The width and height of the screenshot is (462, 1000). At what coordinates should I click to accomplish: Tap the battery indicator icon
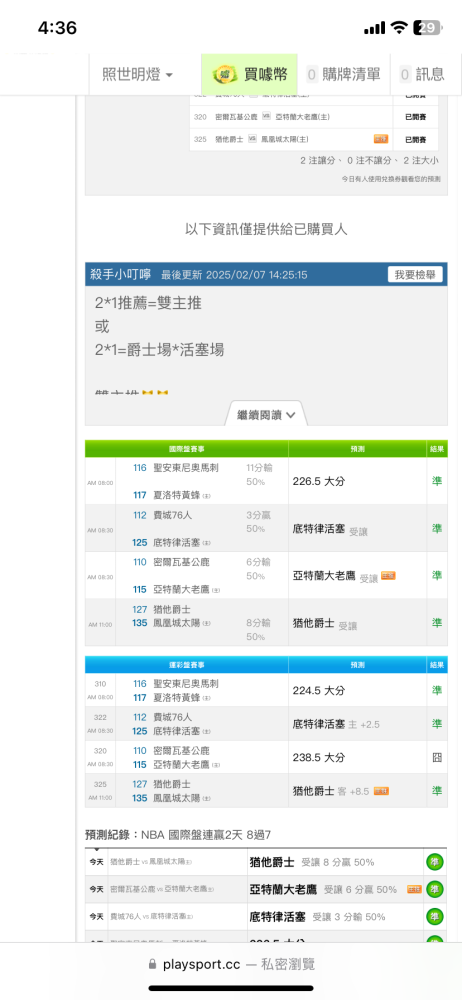click(x=427, y=27)
